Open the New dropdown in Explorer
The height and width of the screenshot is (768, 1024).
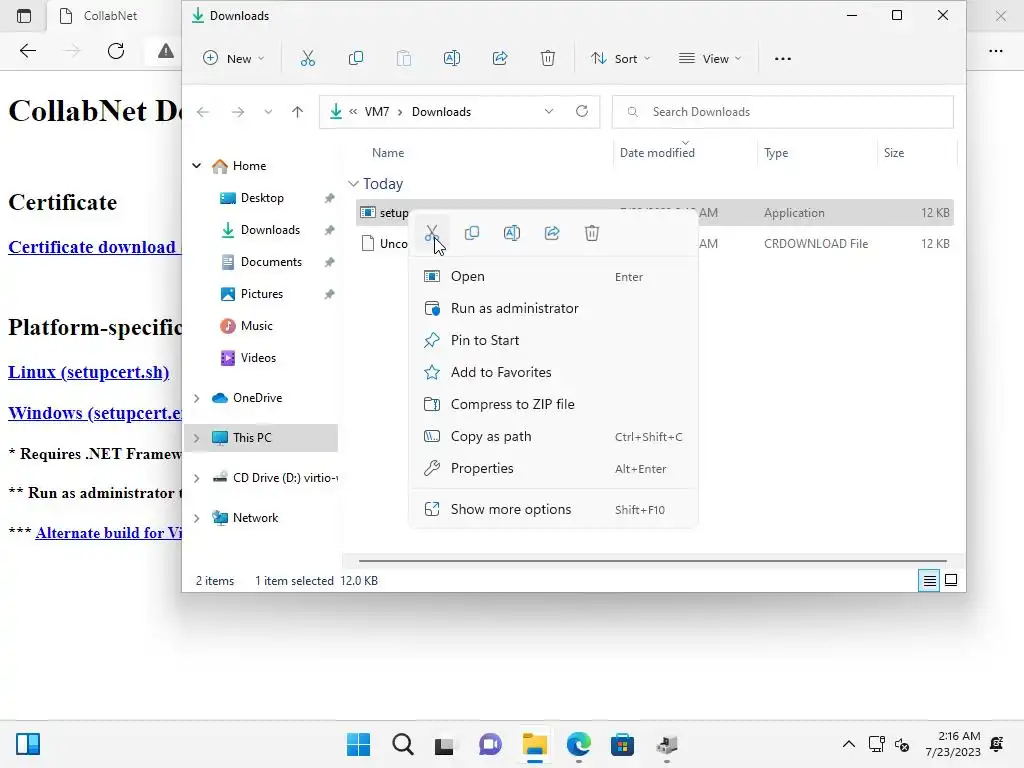click(x=234, y=59)
